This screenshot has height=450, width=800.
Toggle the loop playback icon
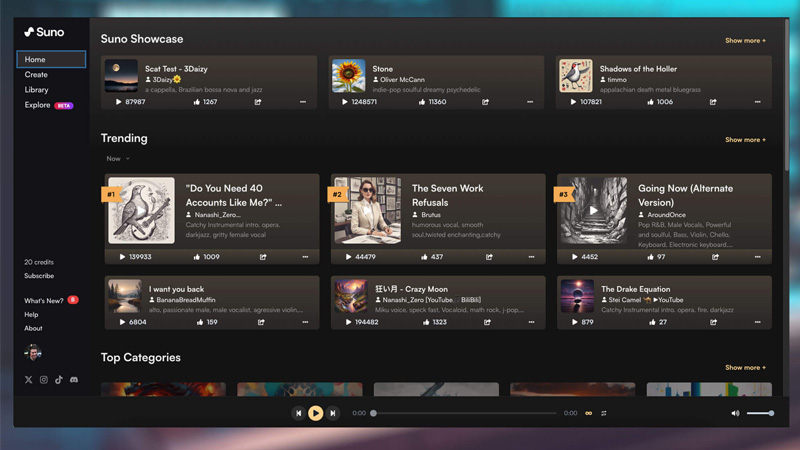tap(589, 413)
